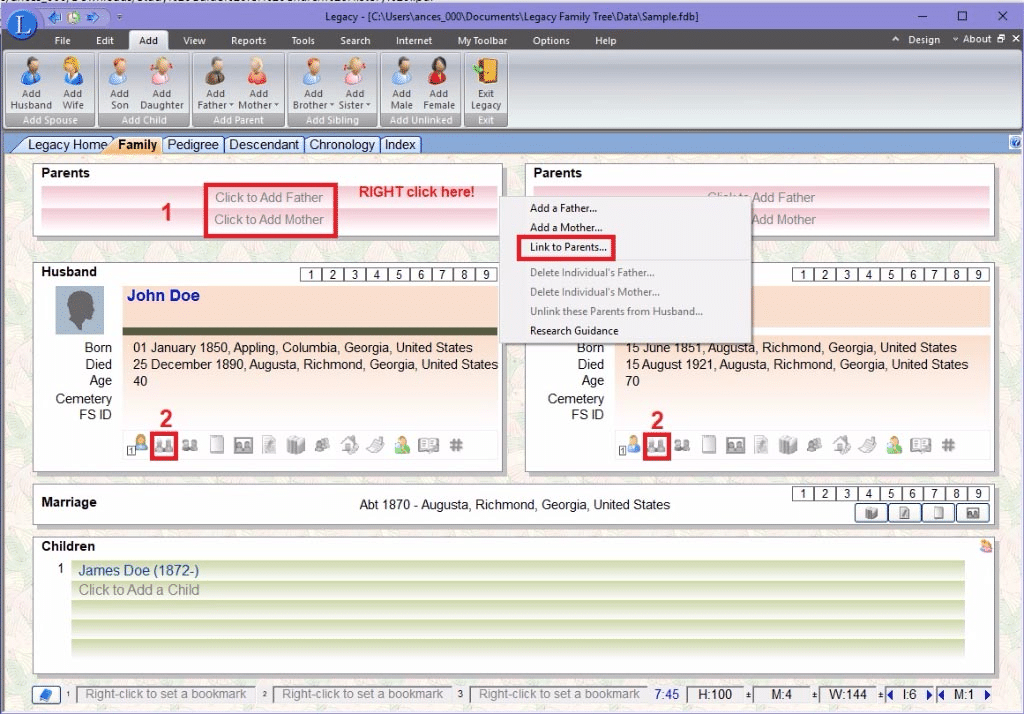Open the wife's pictures icon
The width and height of the screenshot is (1024, 714).
click(735, 446)
